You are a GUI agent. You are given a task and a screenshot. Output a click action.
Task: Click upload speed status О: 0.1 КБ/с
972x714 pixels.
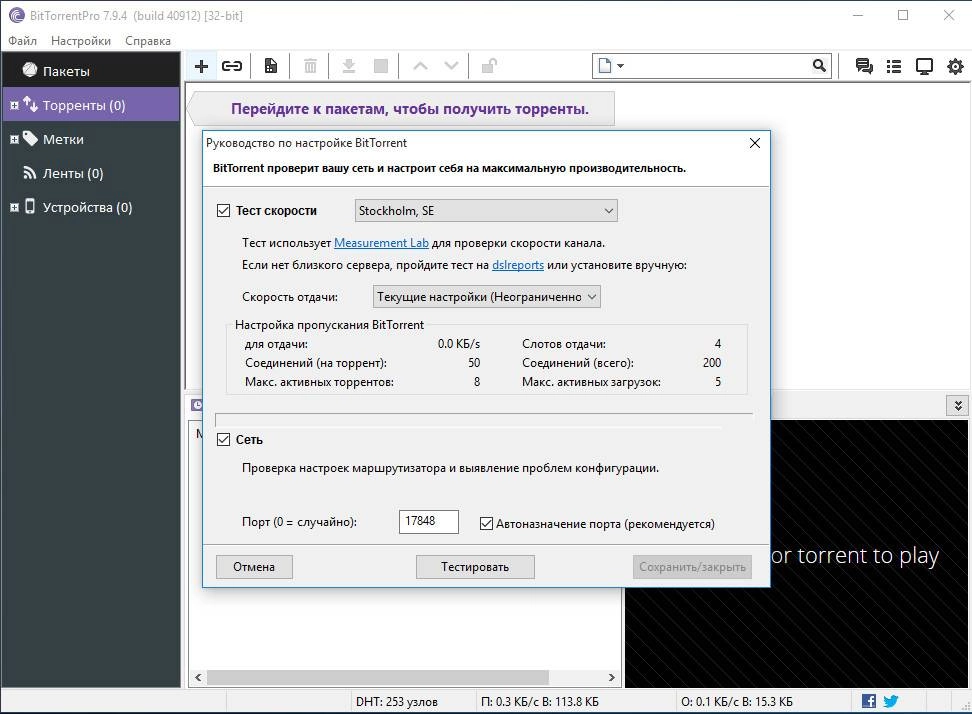pos(736,702)
